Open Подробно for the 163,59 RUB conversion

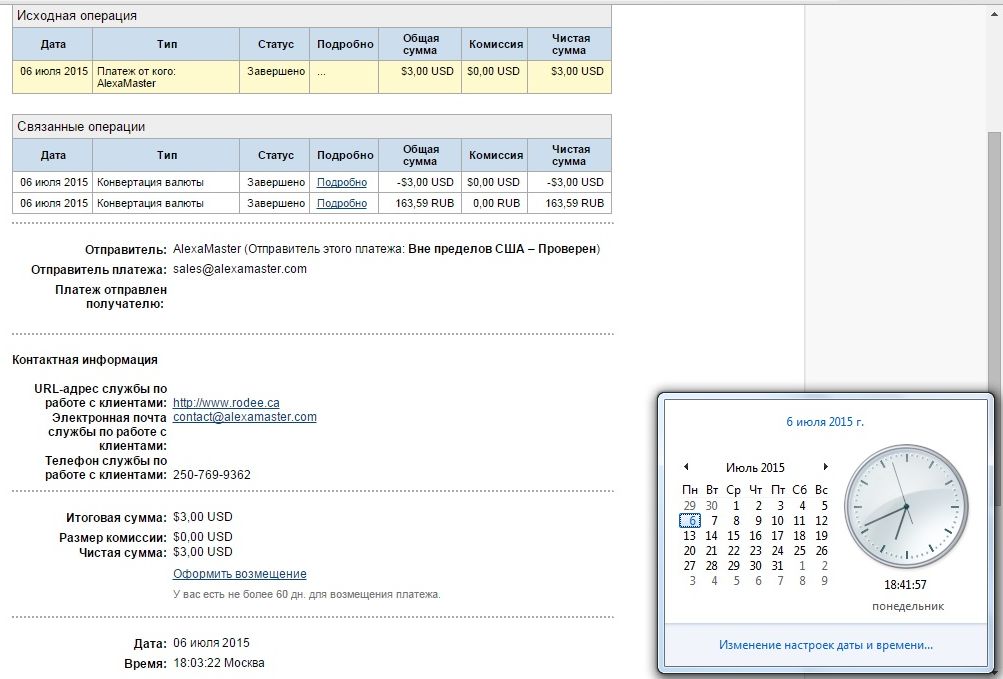pos(342,203)
